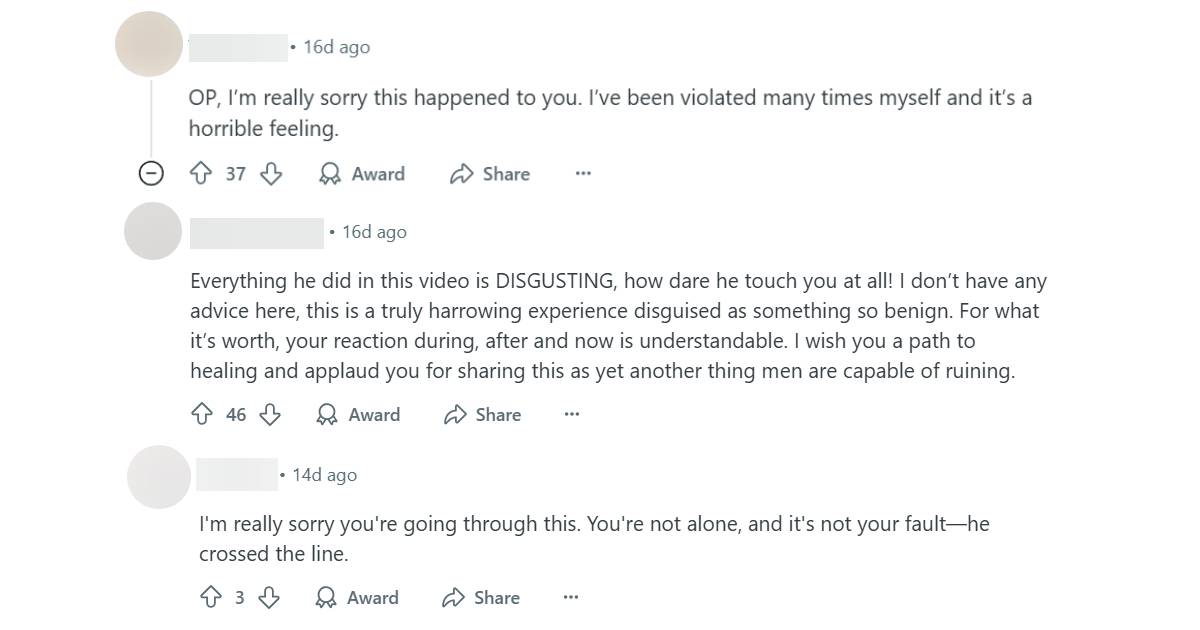
Task: Click the '16d ago' timestamp on first comment
Action: tap(336, 47)
